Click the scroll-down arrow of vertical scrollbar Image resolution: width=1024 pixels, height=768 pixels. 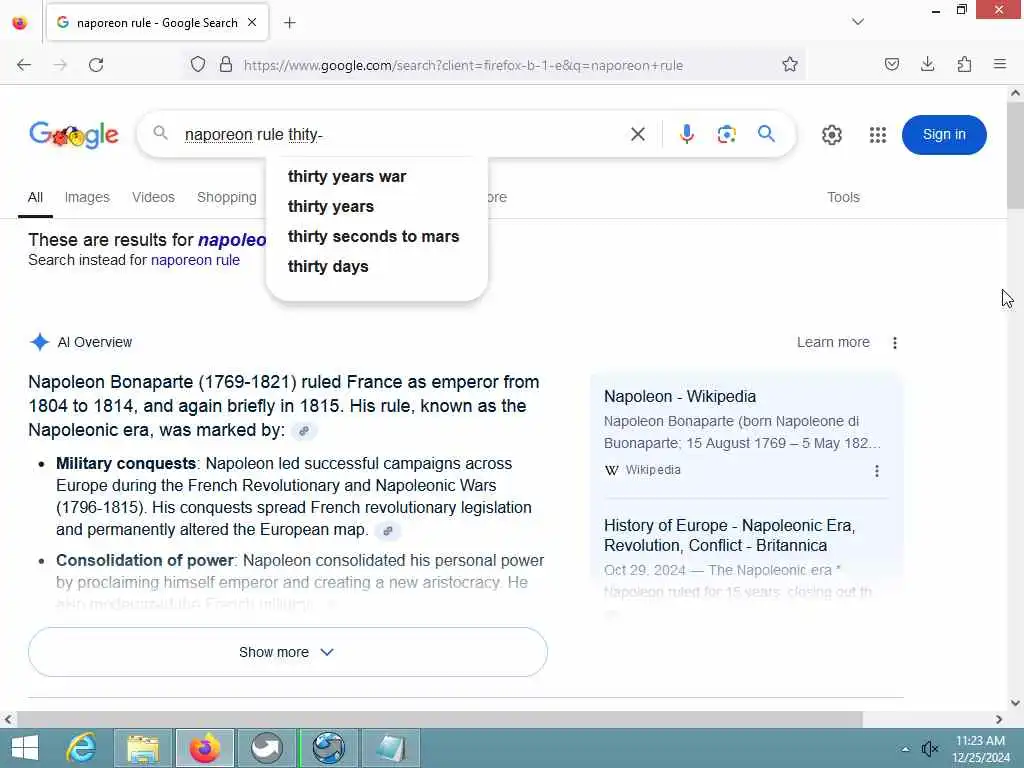[1015, 703]
